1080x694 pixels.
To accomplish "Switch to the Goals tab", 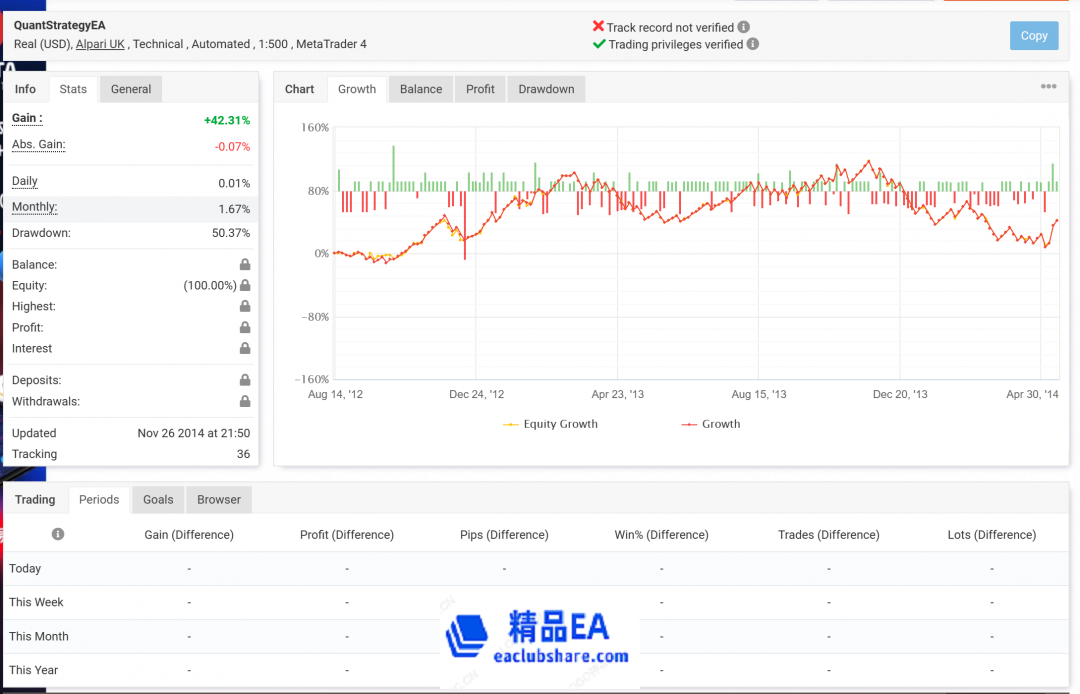I will [x=158, y=500].
